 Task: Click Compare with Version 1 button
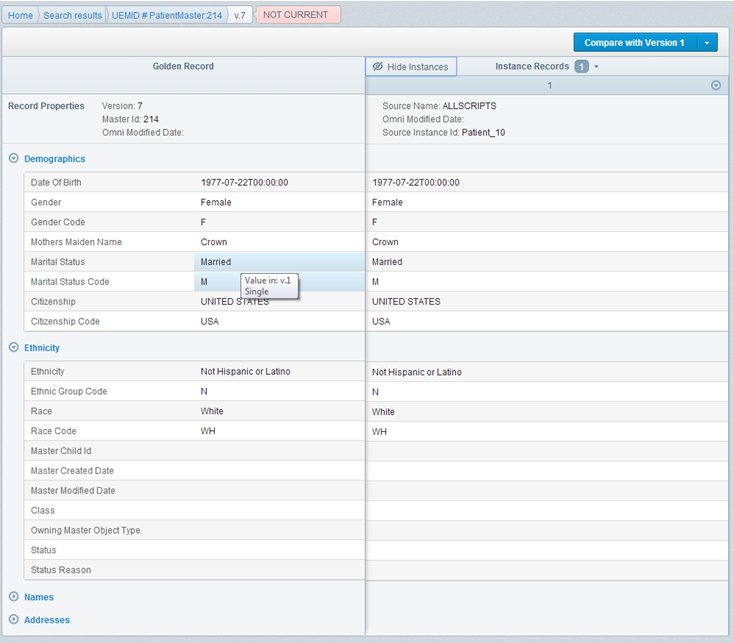point(634,43)
